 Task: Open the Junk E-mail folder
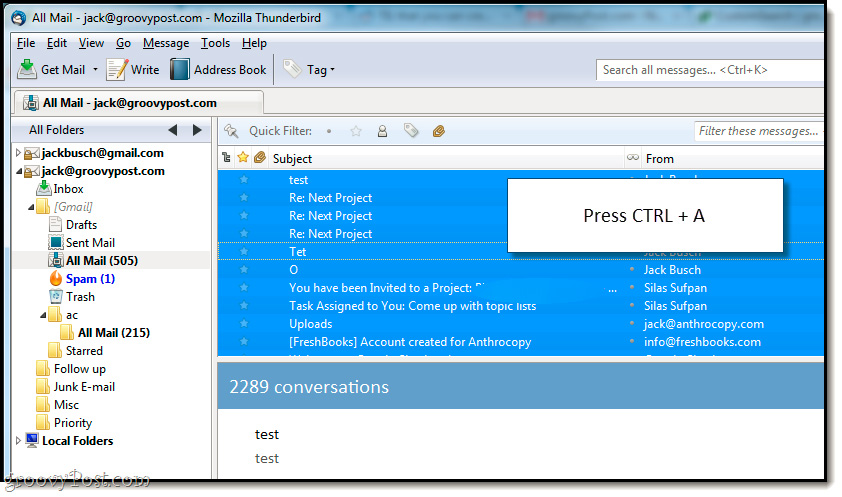point(84,387)
